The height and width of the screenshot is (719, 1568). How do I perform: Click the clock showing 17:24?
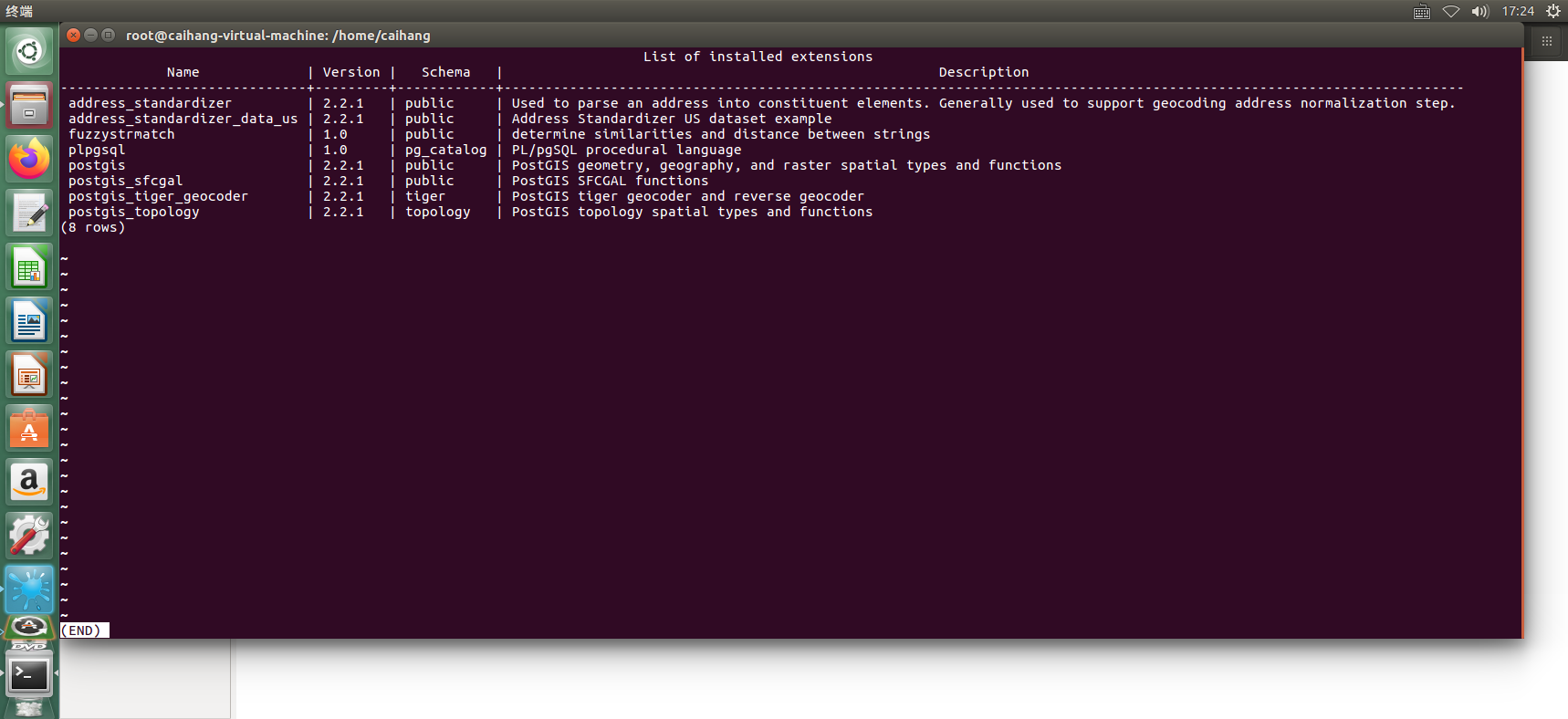[x=1519, y=12]
